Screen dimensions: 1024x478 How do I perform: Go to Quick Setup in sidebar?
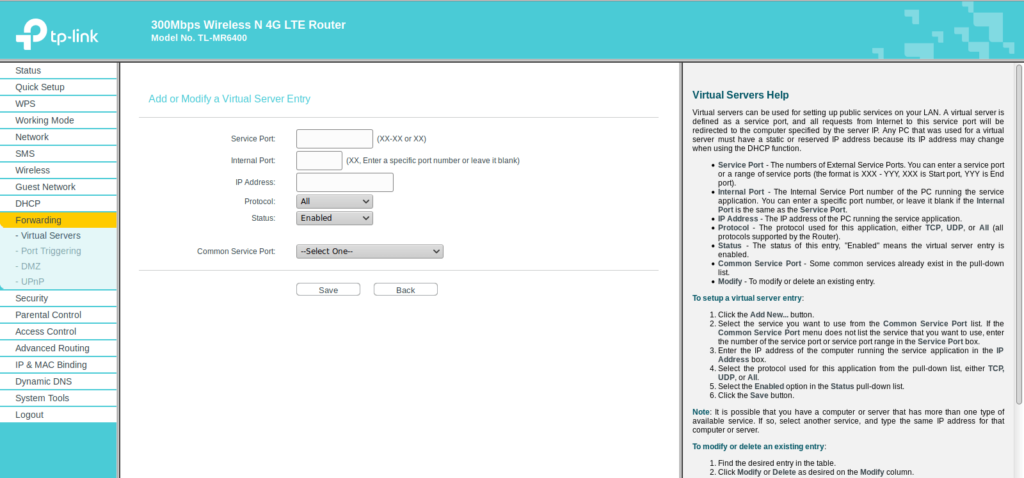pyautogui.click(x=40, y=87)
